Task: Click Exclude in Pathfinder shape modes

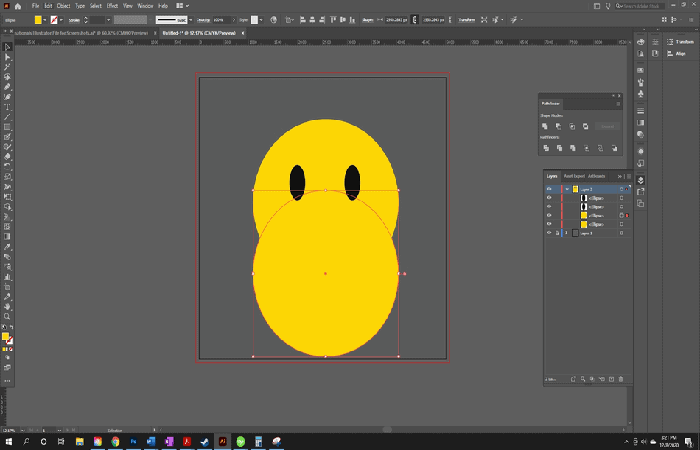Action: [x=585, y=127]
